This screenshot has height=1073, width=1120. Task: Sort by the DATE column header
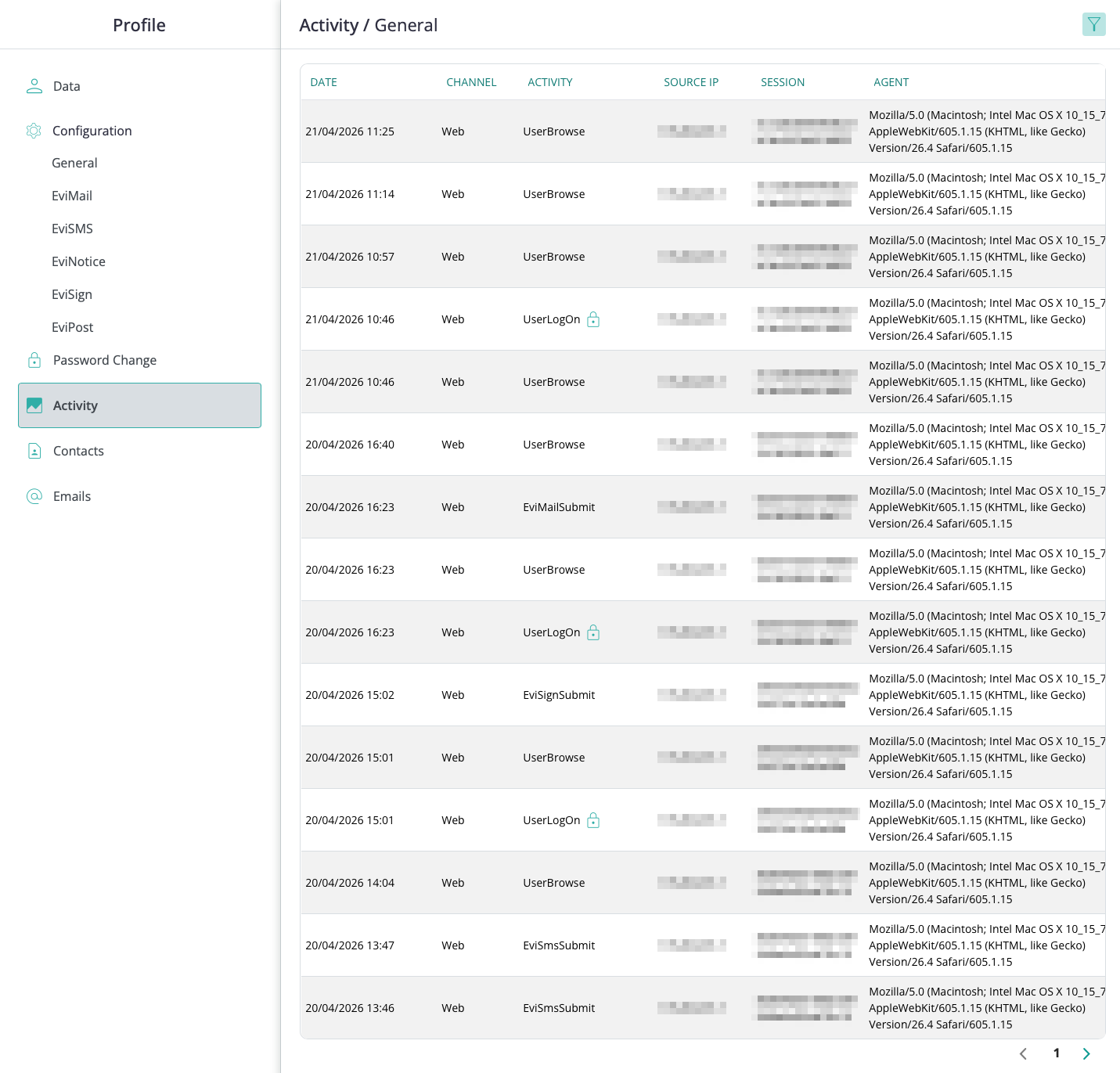pyautogui.click(x=323, y=82)
